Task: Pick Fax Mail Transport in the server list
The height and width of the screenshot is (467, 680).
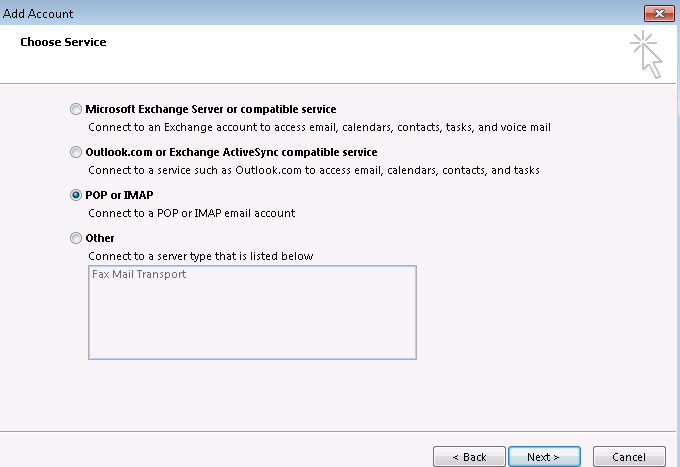Action: click(x=139, y=274)
